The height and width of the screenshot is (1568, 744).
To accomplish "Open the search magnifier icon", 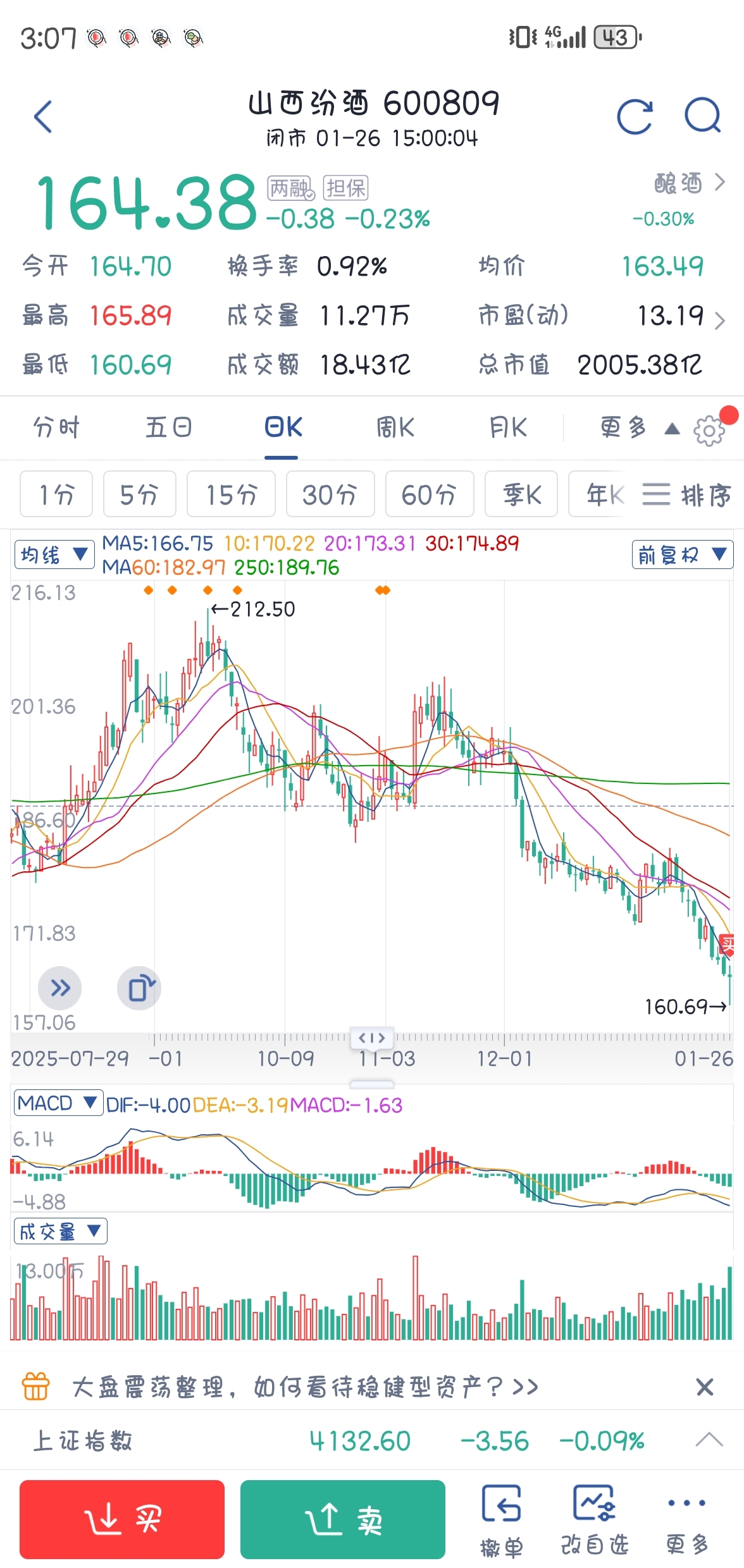I will pyautogui.click(x=703, y=116).
